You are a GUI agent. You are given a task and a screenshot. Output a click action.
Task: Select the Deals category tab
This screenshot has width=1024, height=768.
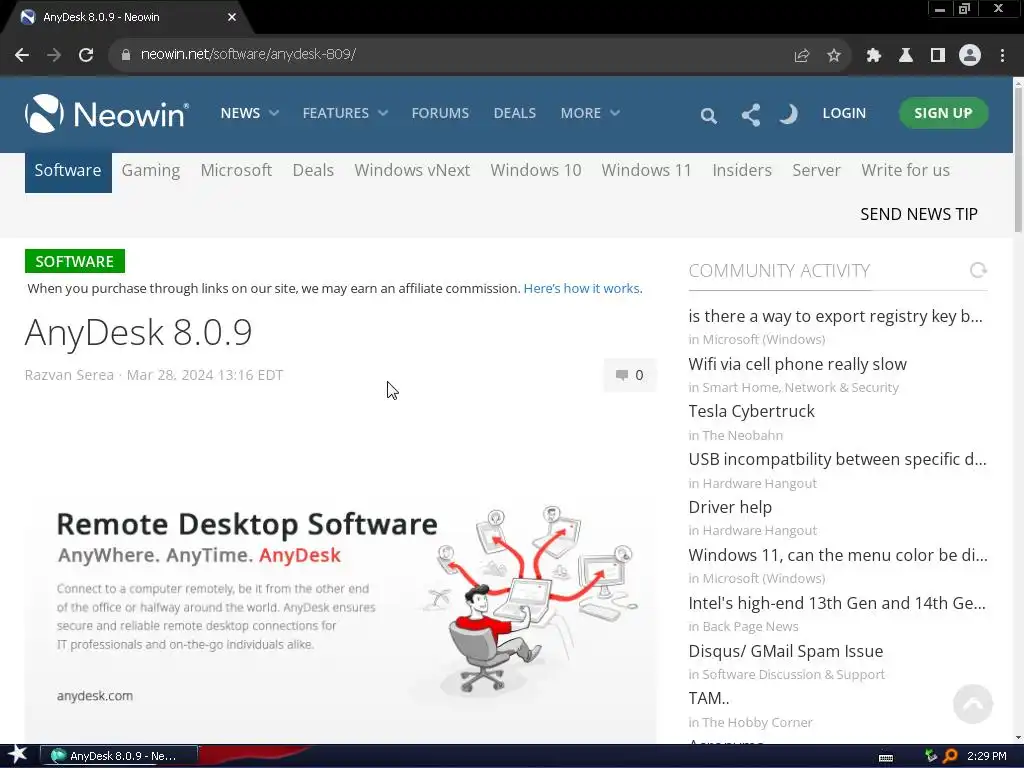tap(313, 170)
